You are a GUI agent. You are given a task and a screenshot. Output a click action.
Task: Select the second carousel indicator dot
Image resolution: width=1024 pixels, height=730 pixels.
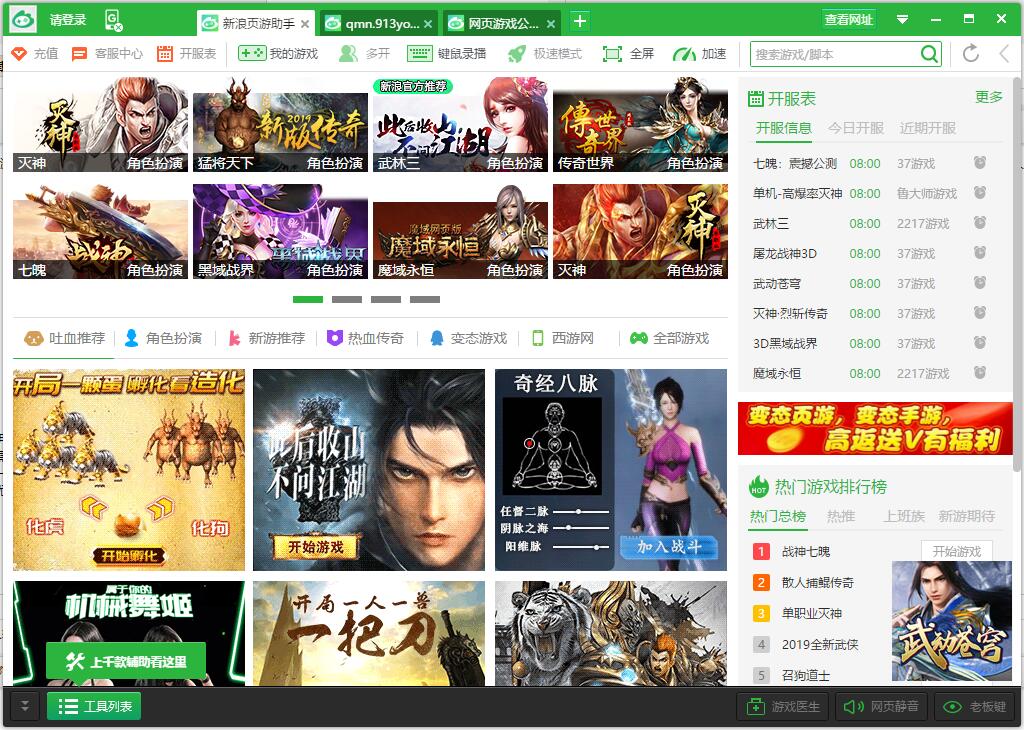coord(348,299)
